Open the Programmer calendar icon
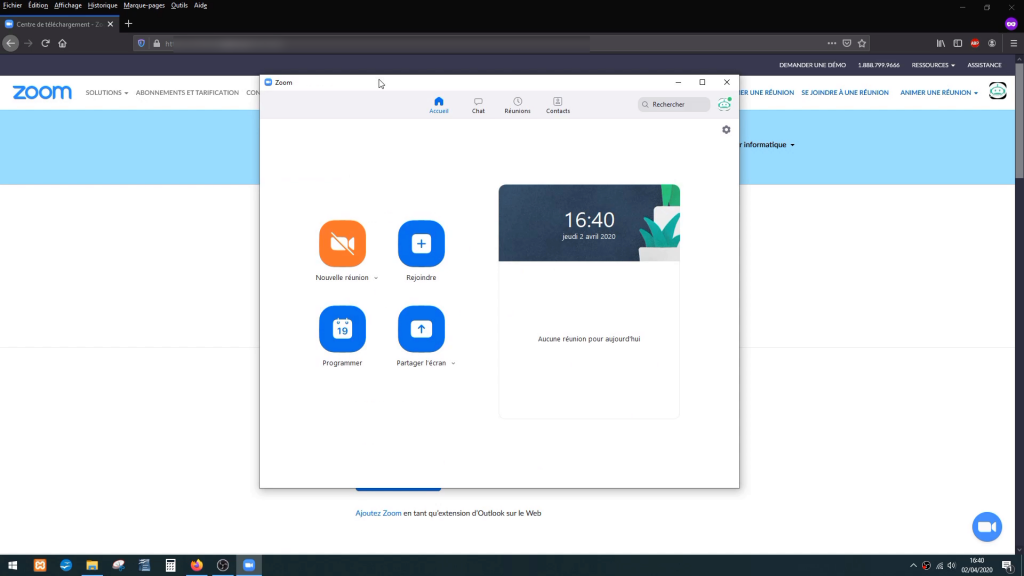Viewport: 1024px width, 576px height. click(342, 329)
